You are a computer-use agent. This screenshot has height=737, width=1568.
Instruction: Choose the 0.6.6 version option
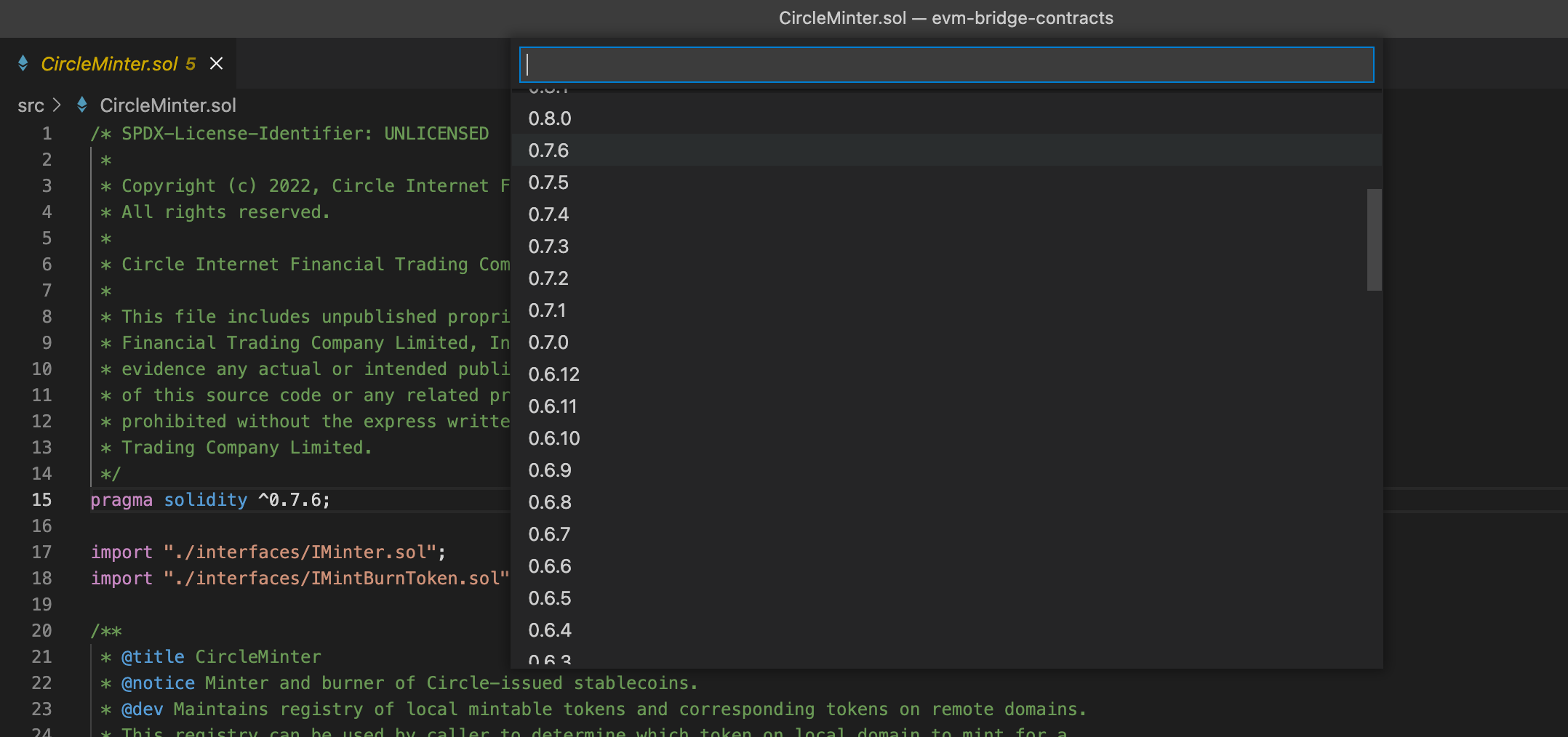tap(946, 566)
